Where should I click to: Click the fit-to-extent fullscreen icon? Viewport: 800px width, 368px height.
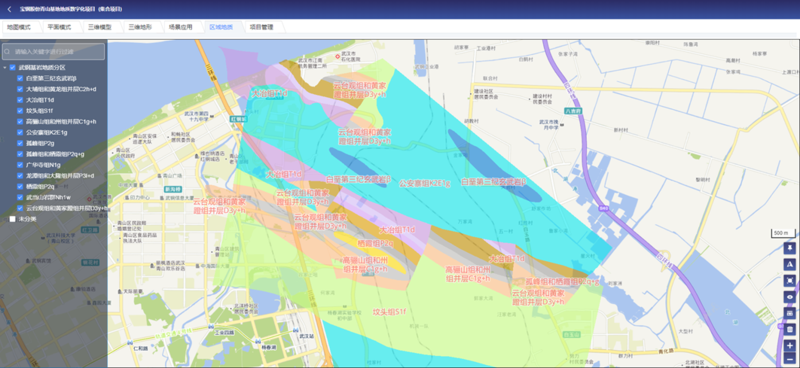(x=790, y=281)
